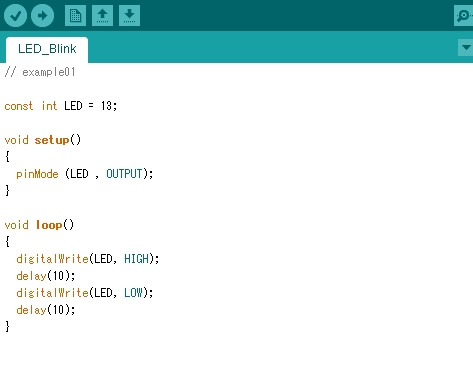Screen dimensions: 473x385
Task: Click the opening brace under loop()
Action: point(7,242)
